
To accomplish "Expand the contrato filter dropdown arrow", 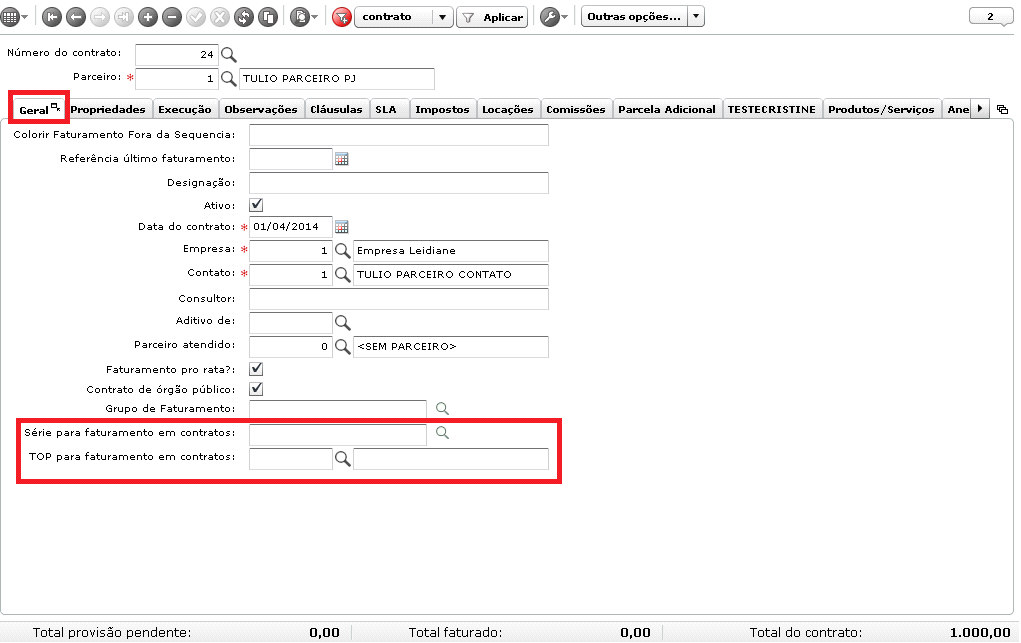I will 443,17.
